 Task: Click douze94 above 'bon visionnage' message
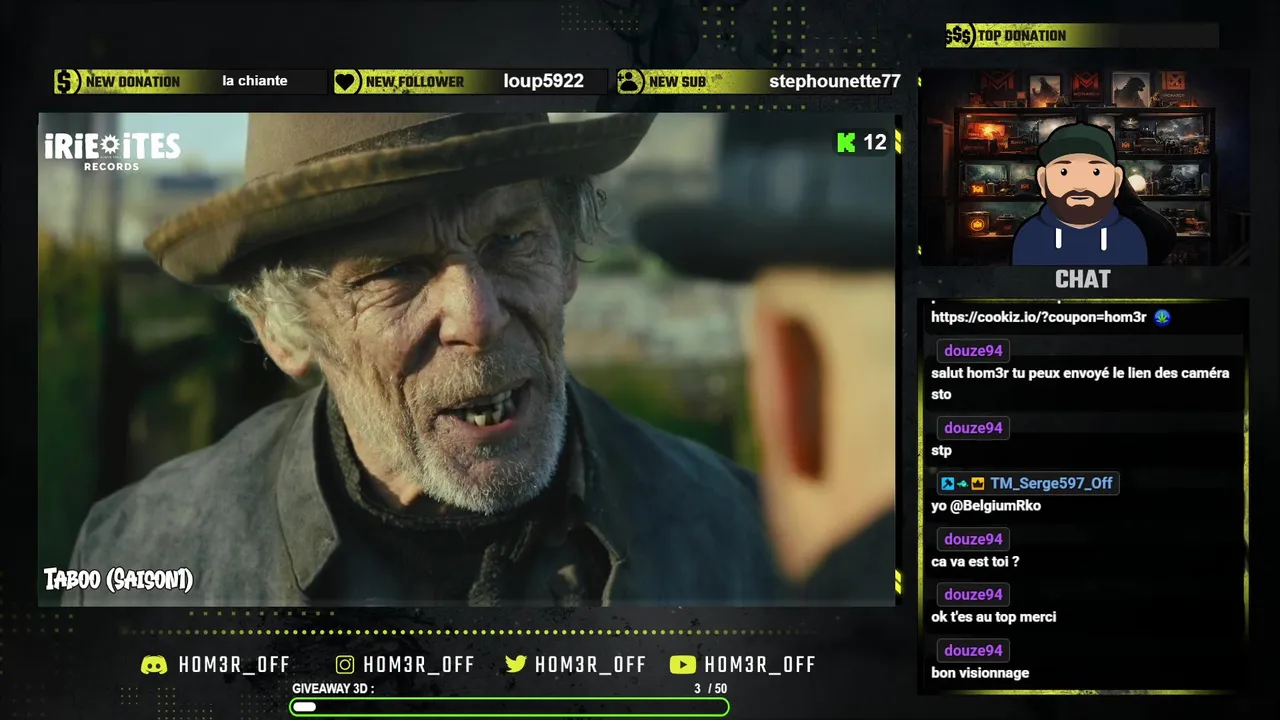[973, 651]
